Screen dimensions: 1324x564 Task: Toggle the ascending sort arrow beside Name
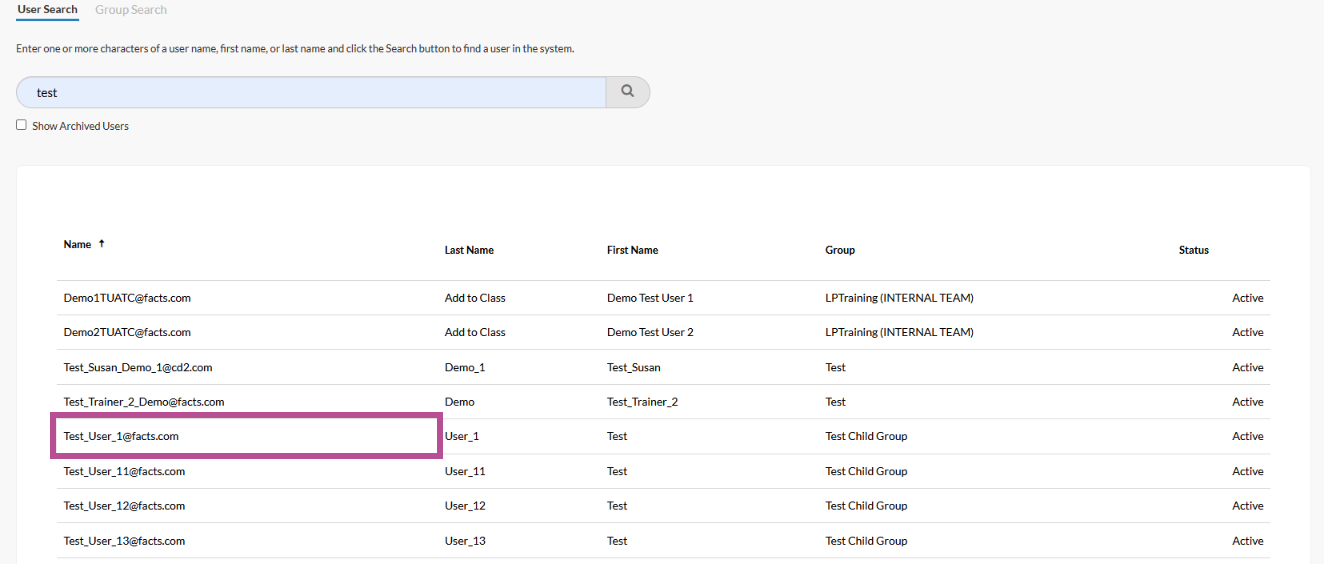pos(101,244)
